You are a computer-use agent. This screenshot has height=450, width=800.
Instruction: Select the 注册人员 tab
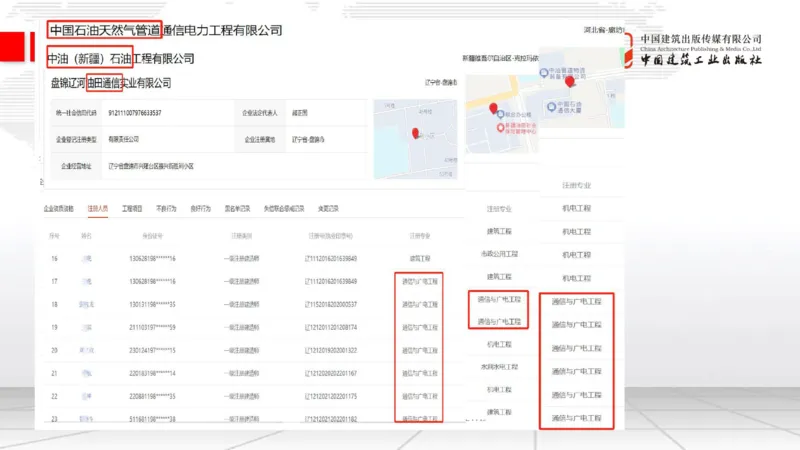coord(97,209)
